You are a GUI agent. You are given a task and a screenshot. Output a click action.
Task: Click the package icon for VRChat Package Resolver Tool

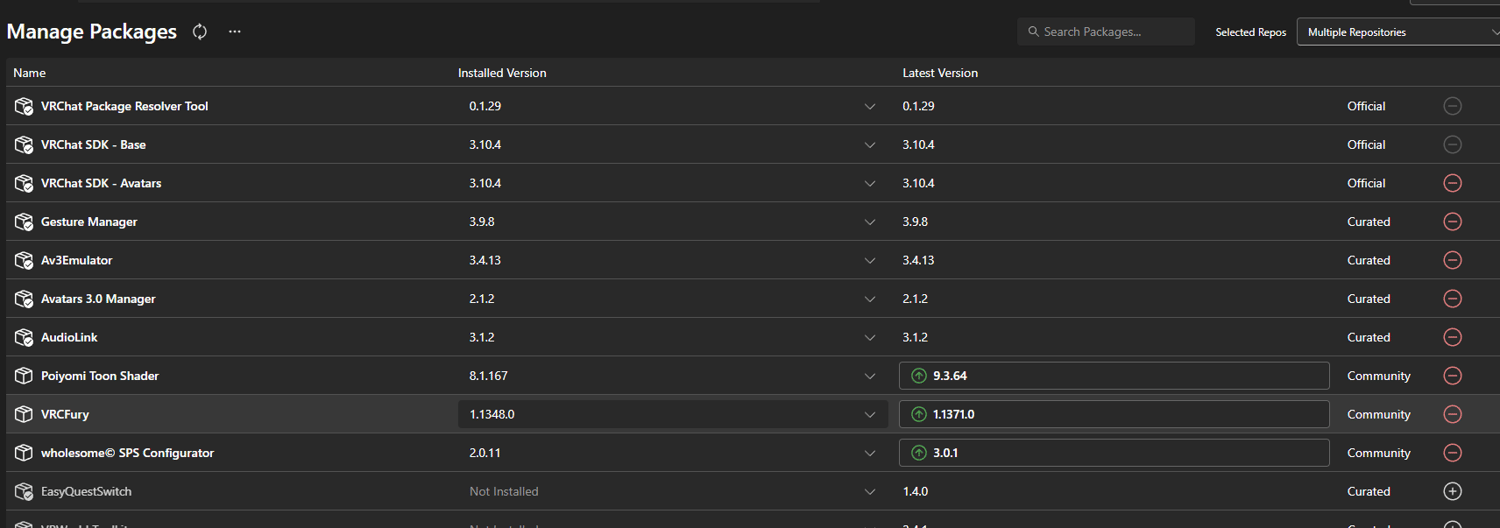24,106
